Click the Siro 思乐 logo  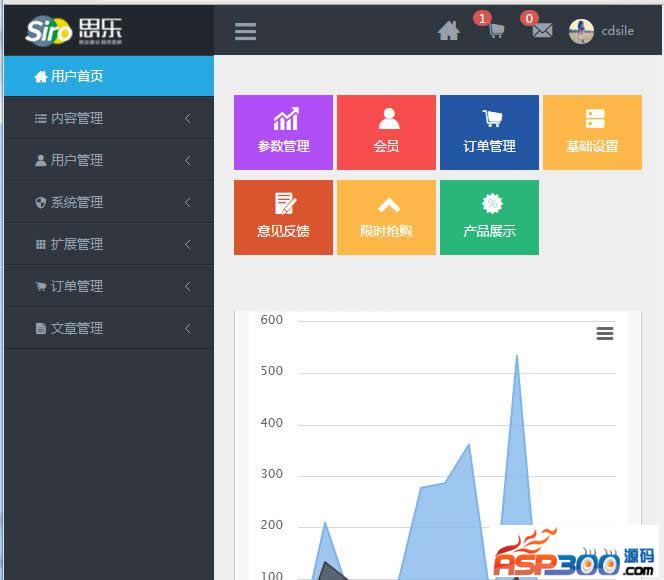click(74, 30)
